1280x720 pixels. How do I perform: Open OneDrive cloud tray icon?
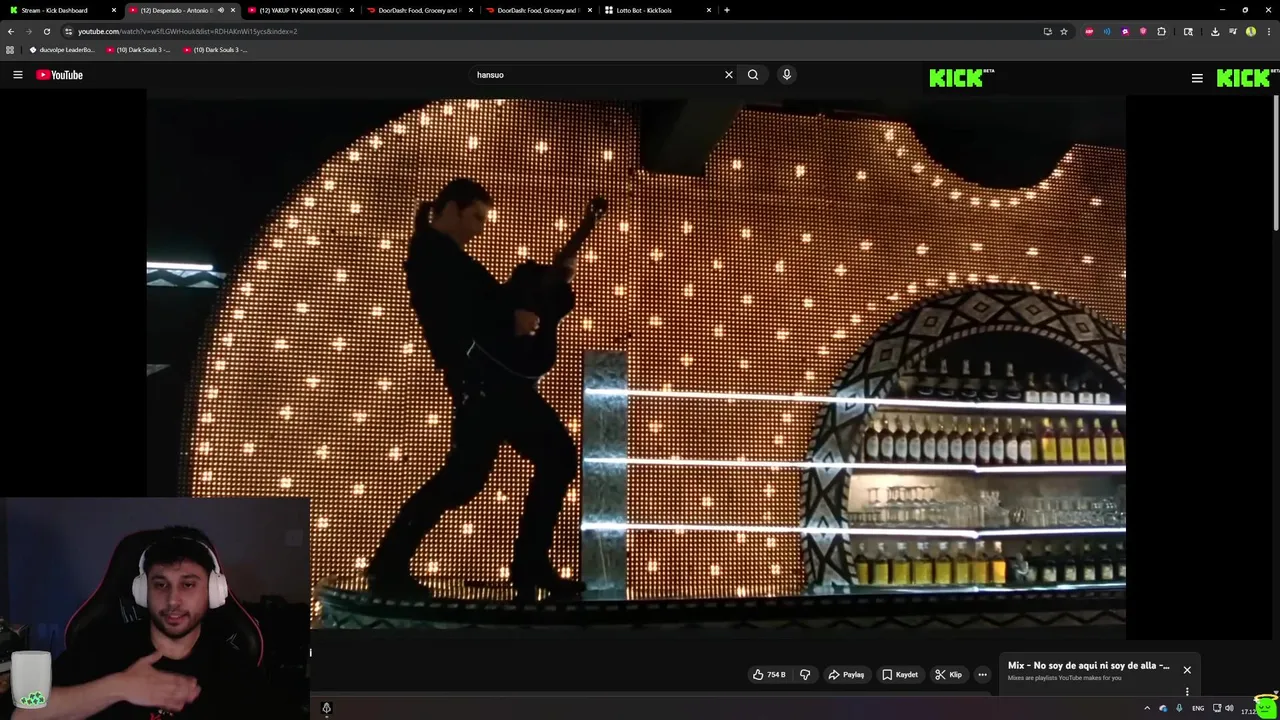point(1163,708)
